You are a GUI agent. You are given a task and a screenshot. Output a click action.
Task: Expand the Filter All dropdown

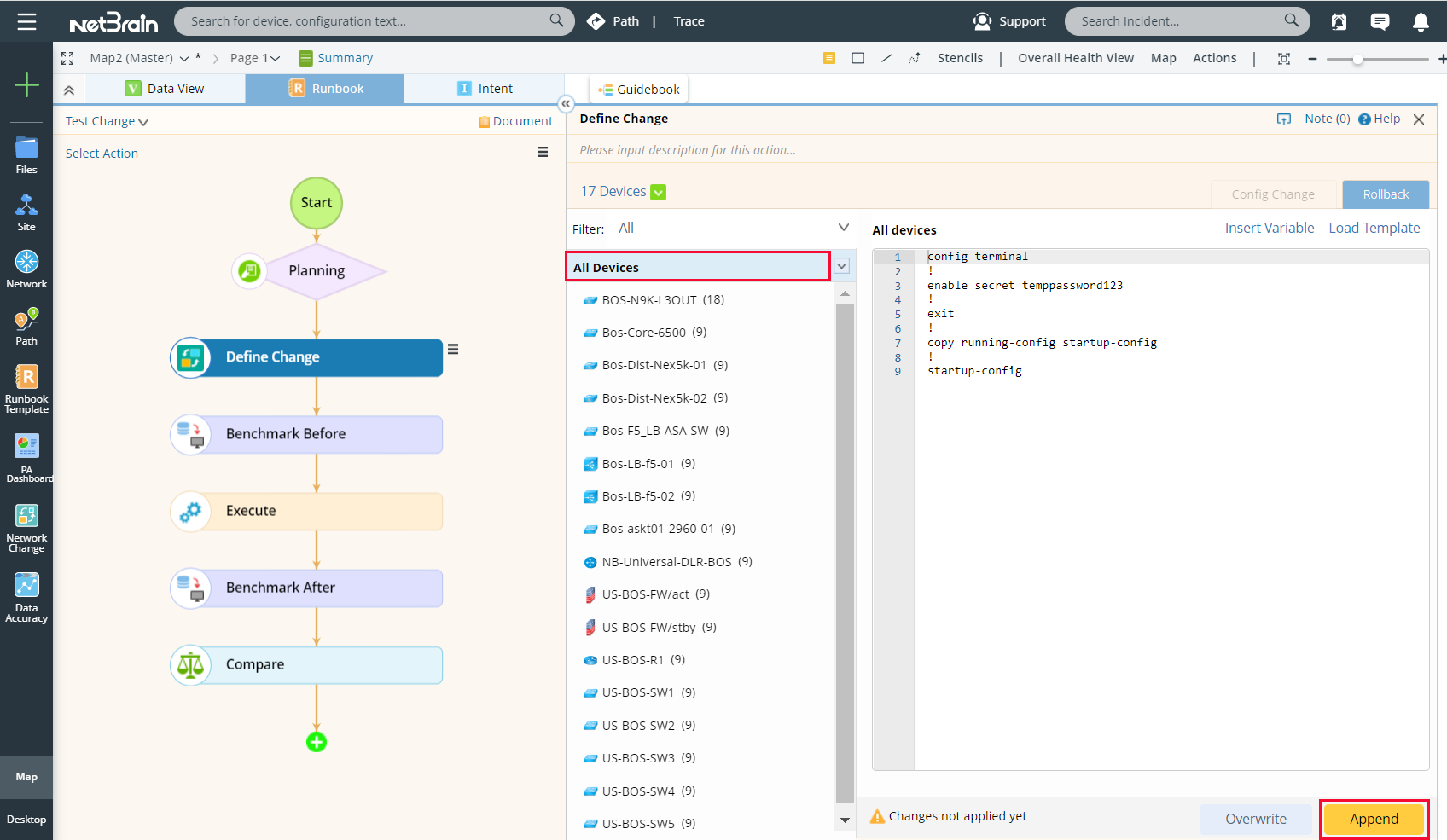843,228
